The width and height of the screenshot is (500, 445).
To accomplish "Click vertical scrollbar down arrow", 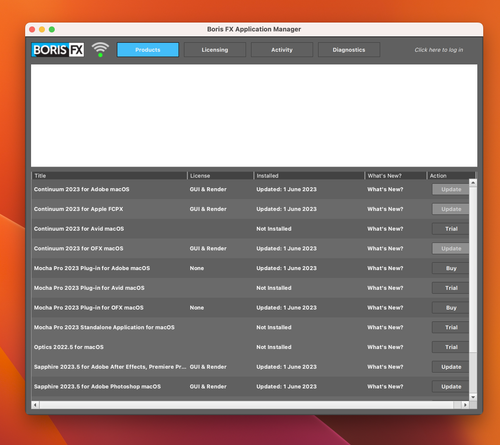I will [473, 397].
